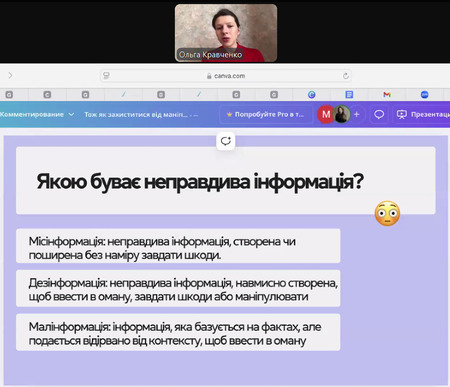Select the slide heading about неправдива інформація
Image resolution: width=450 pixels, height=387 pixels.
click(200, 182)
